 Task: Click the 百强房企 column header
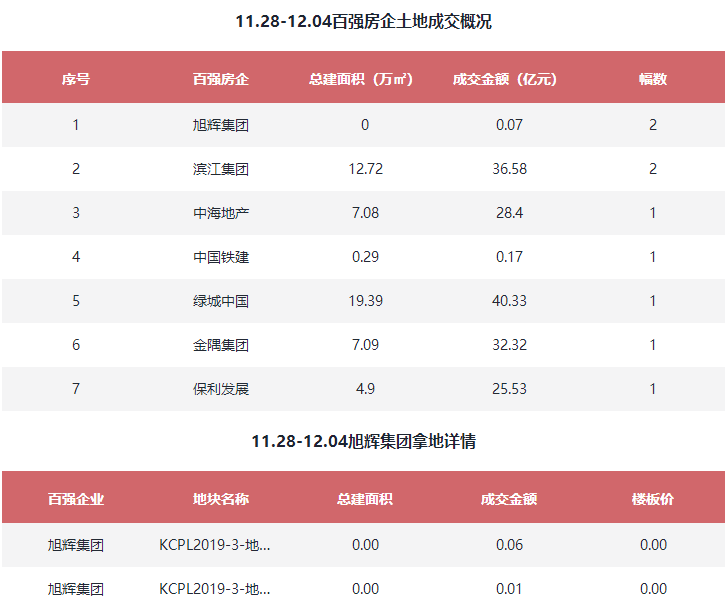[x=220, y=79]
